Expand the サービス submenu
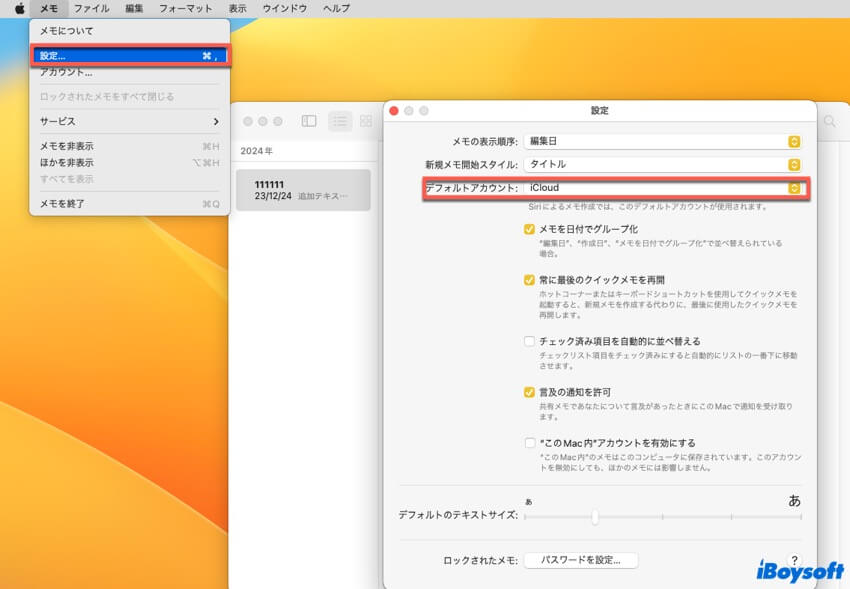 [x=130, y=121]
